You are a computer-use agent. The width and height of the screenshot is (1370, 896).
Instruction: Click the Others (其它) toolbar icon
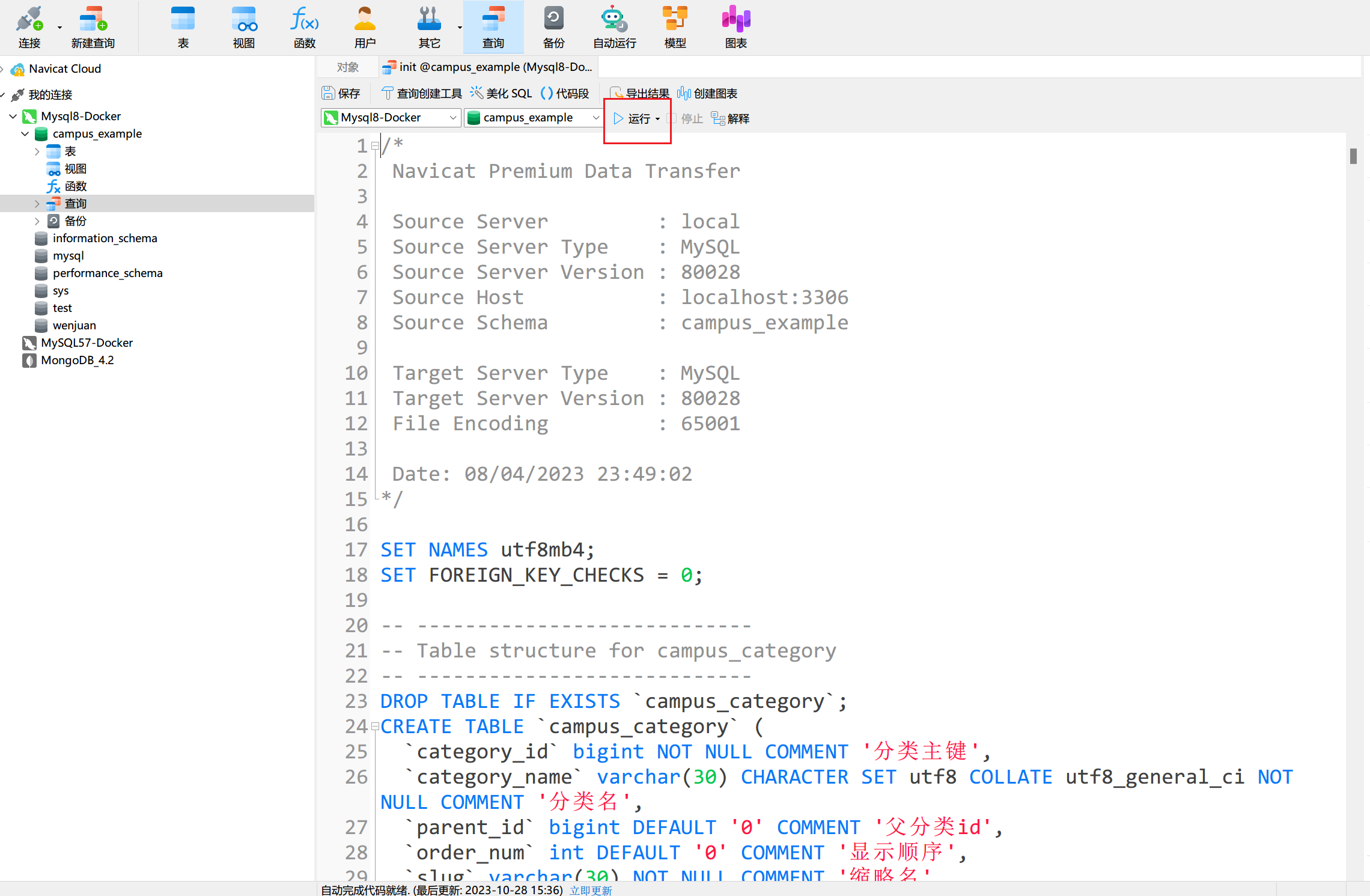click(x=429, y=26)
